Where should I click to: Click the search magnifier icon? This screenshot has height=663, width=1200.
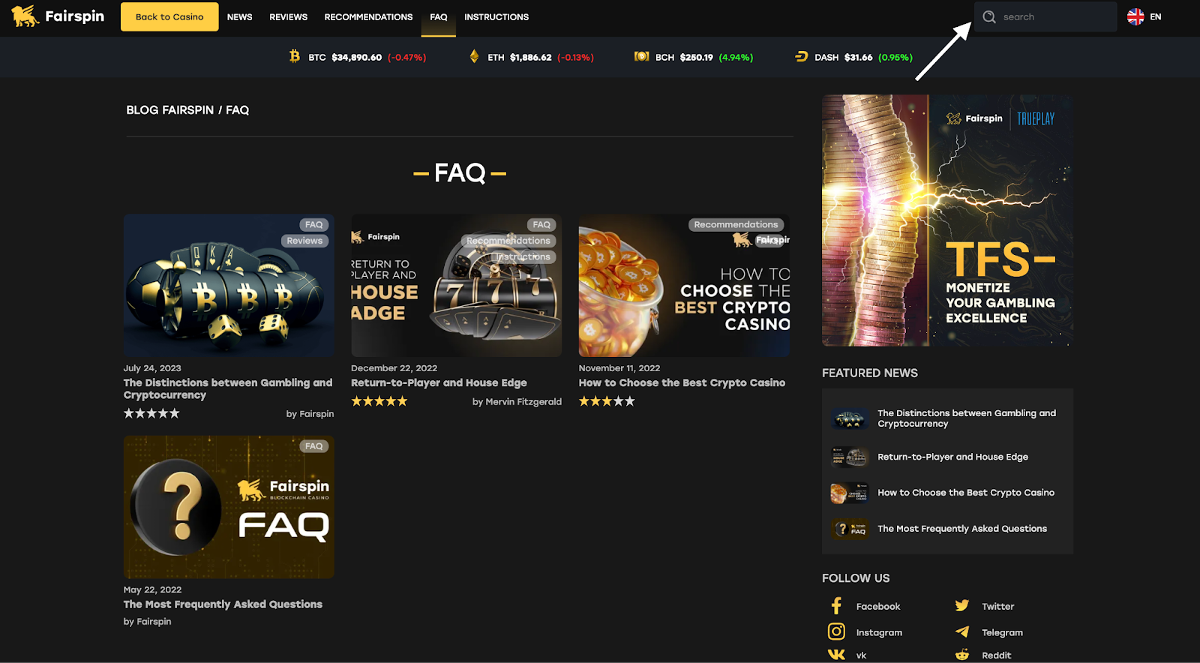tap(989, 17)
